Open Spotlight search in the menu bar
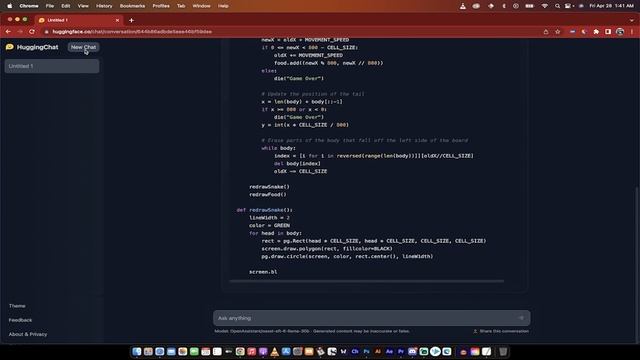This screenshot has height=360, width=640. [x=557, y=6]
